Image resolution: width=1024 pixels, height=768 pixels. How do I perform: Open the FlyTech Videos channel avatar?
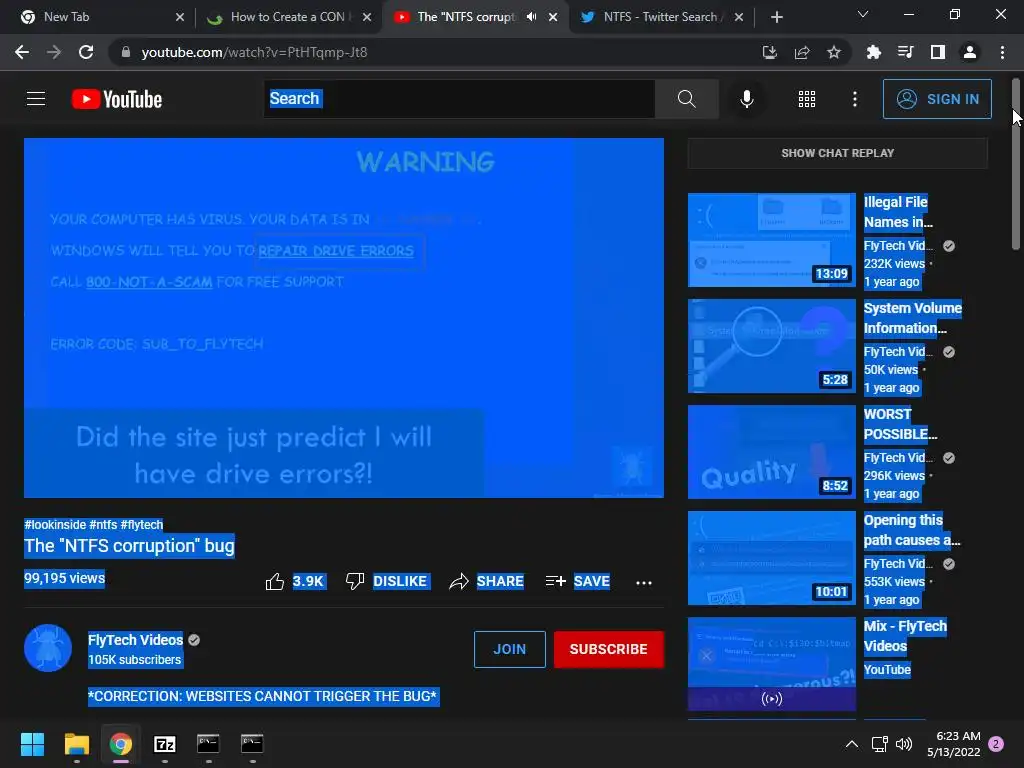[x=48, y=648]
